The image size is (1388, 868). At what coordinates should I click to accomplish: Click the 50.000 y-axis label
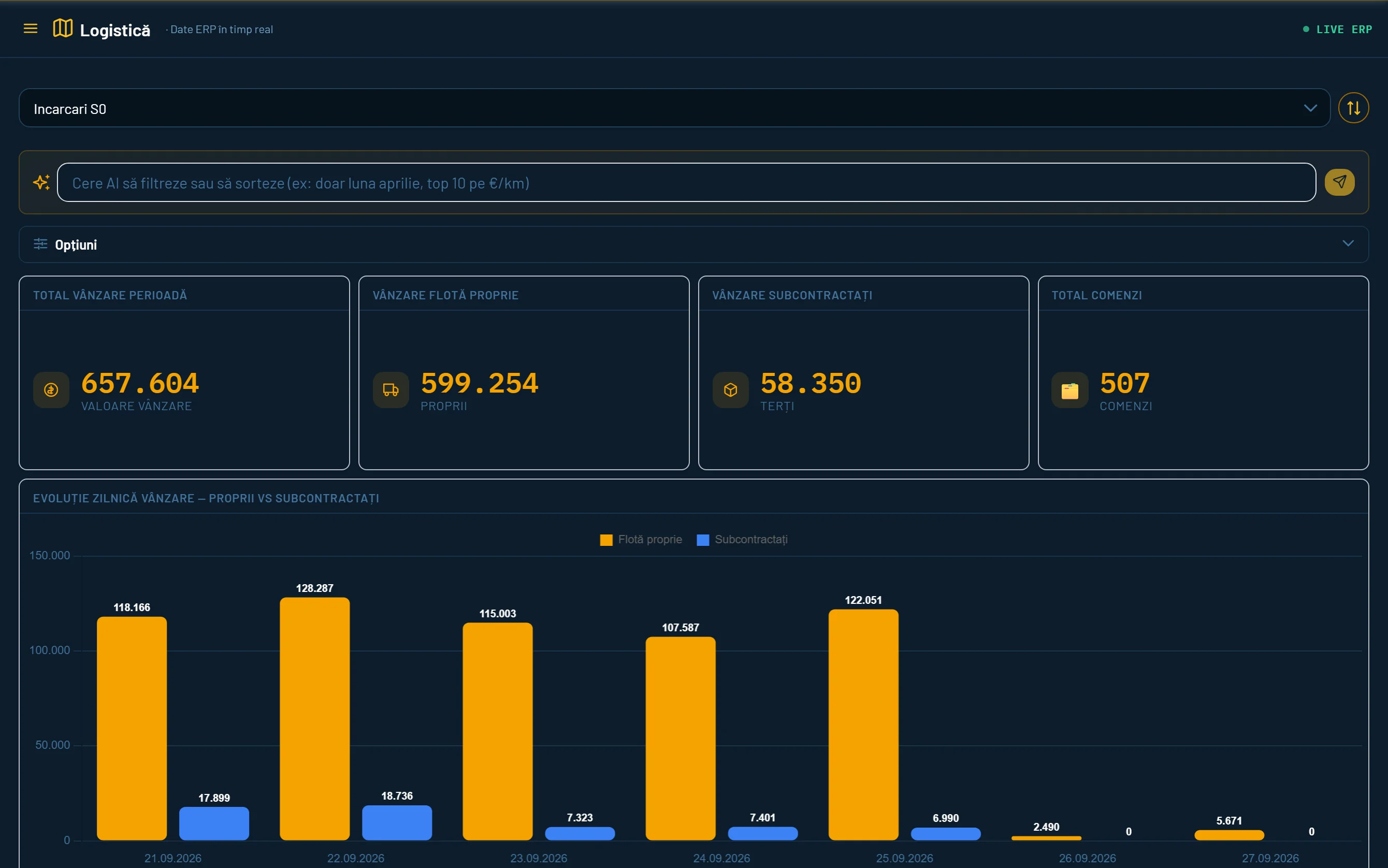[53, 745]
